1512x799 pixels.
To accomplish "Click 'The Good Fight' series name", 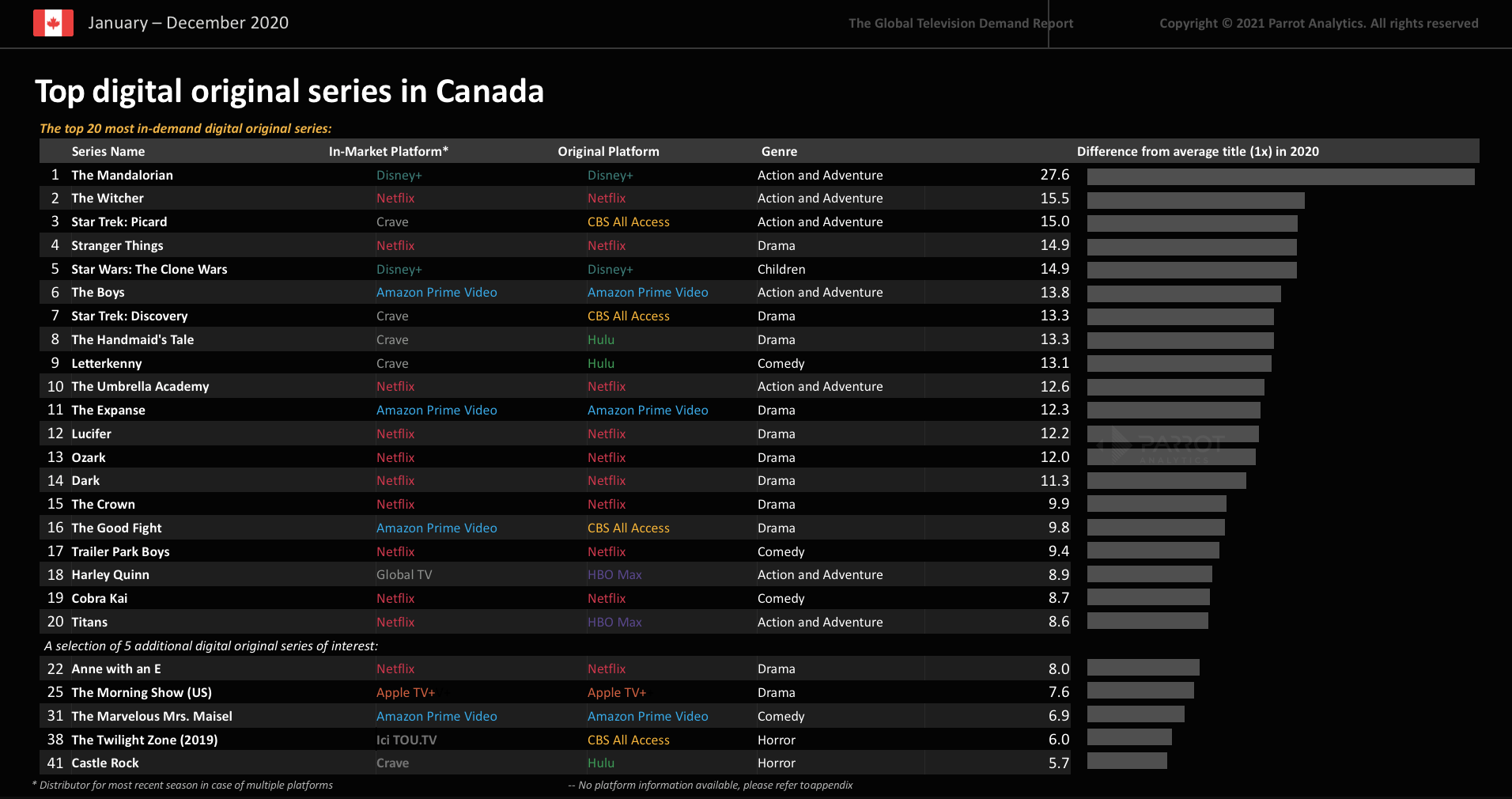I will click(116, 528).
